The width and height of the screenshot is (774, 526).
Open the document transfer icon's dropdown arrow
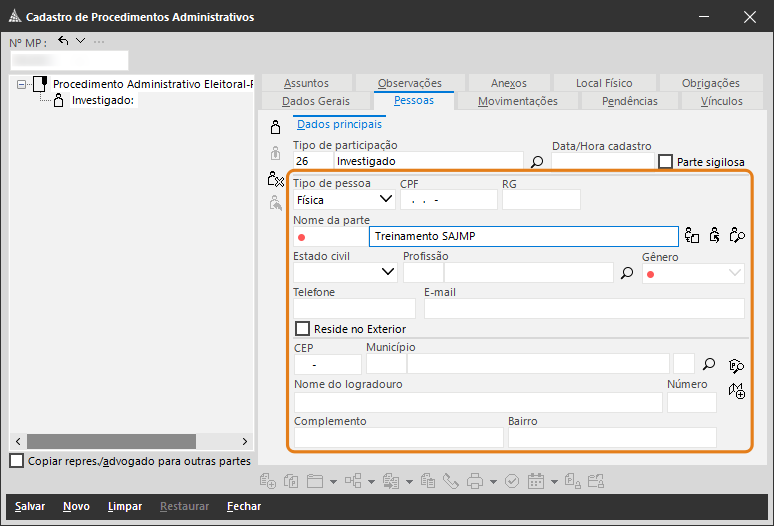[x=409, y=482]
